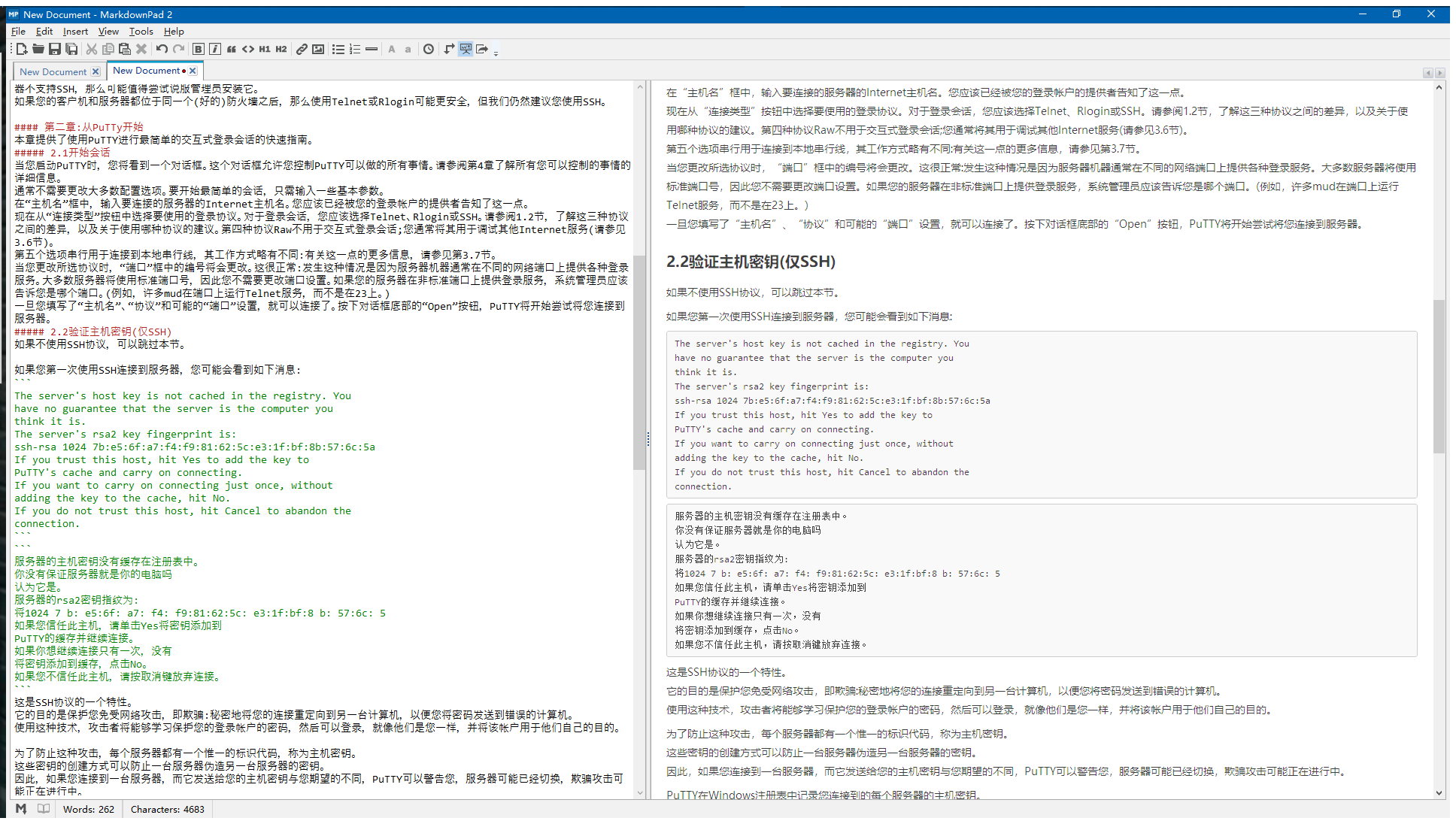Click the '##### 2.2验证主机密钥(仅SSH)' editor line
1456x824 pixels.
click(x=93, y=332)
